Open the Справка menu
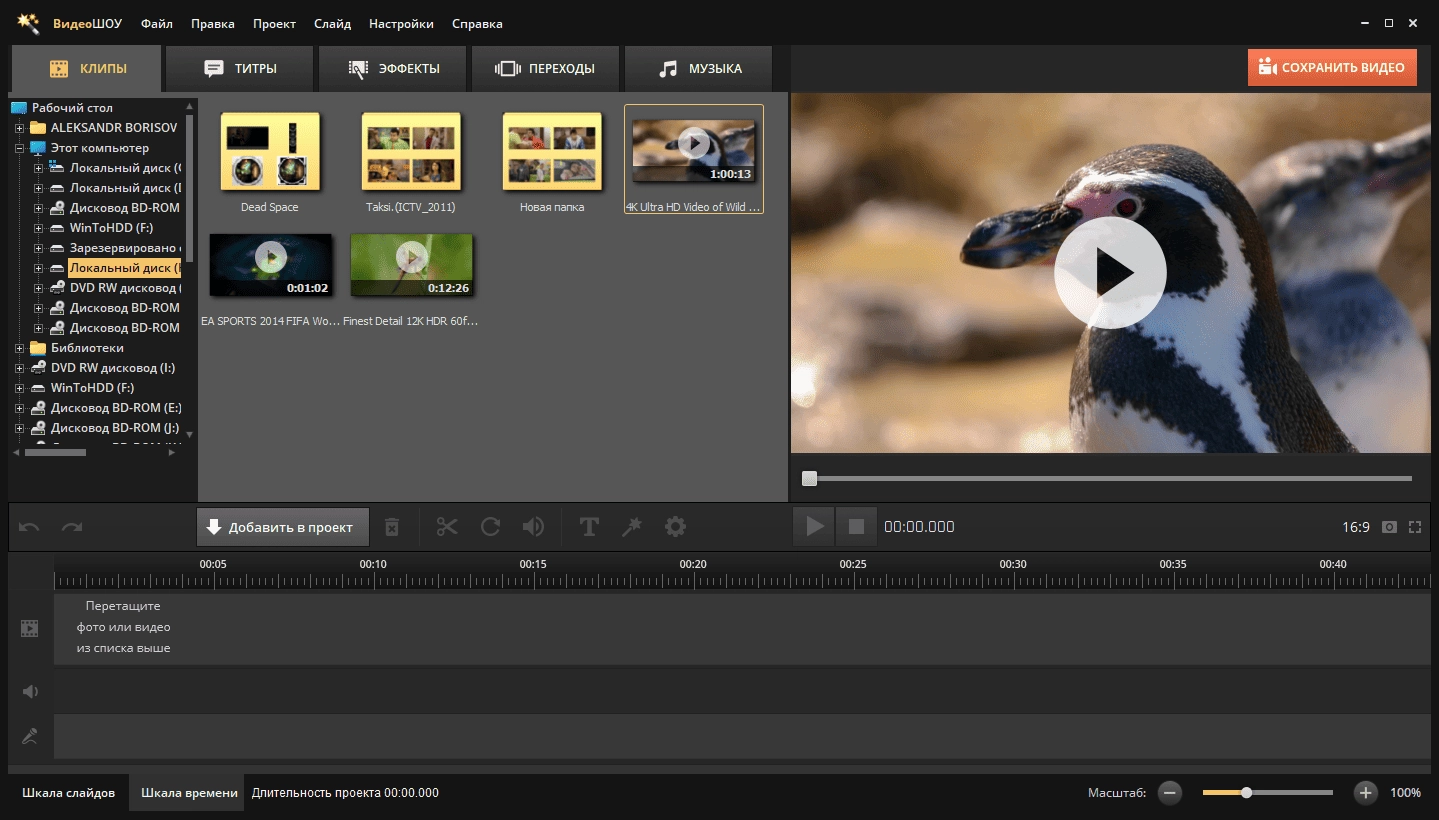 pos(477,23)
